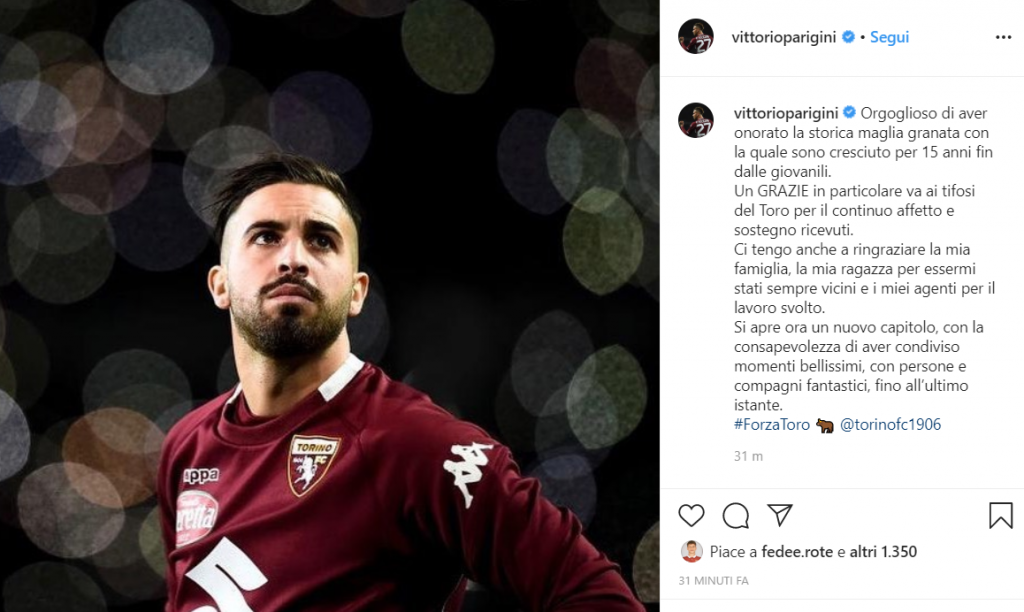
Task: View the list of altri 1.350 likes
Action: [883, 551]
